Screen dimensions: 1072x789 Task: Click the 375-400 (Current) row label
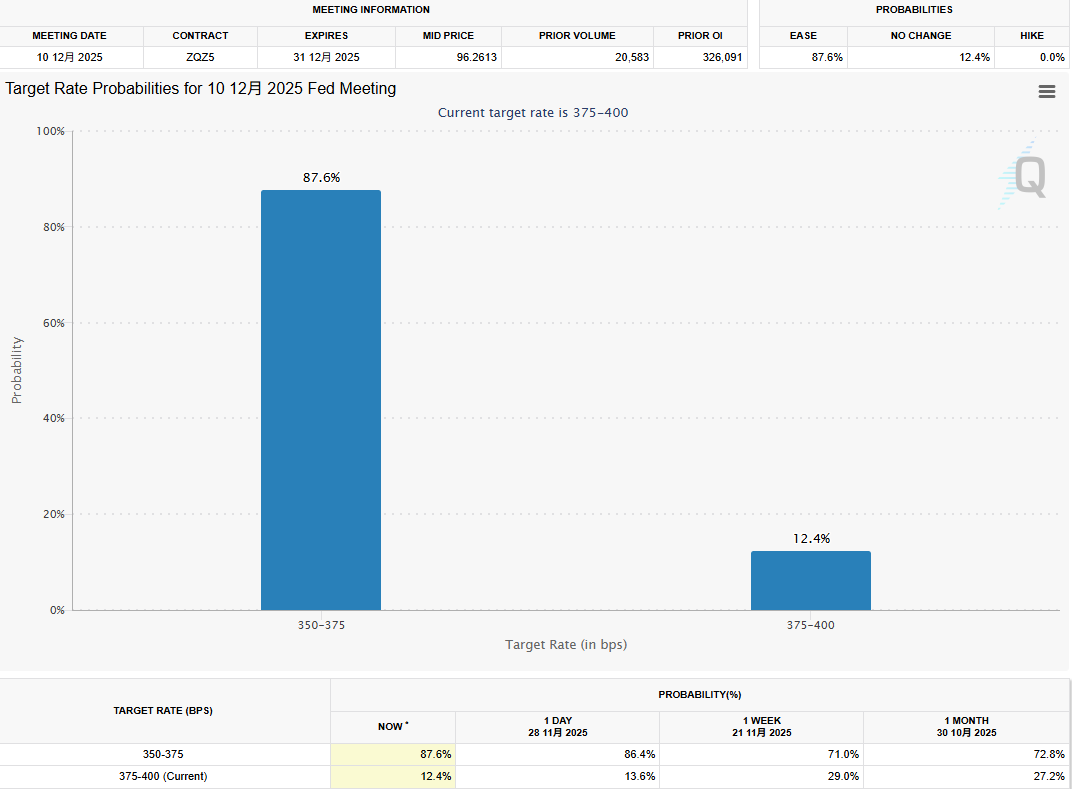tap(163, 776)
